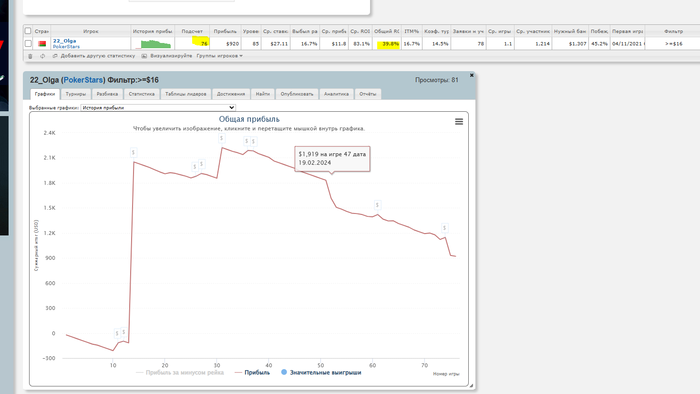Click the 45.2% cell
Image resolution: width=700 pixels, height=394 pixels.
coord(599,43)
